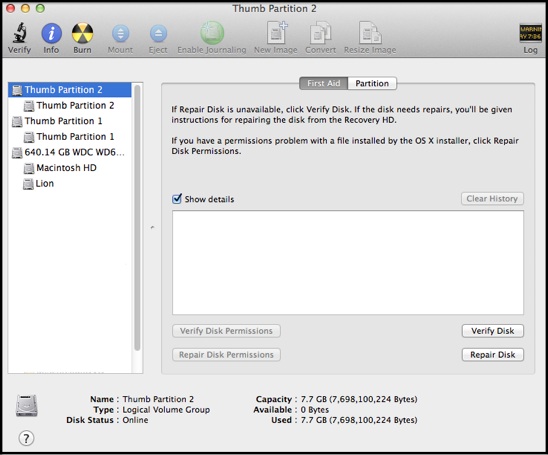Click the drive icon beside disk details
The image size is (548, 455).
coord(27,406)
